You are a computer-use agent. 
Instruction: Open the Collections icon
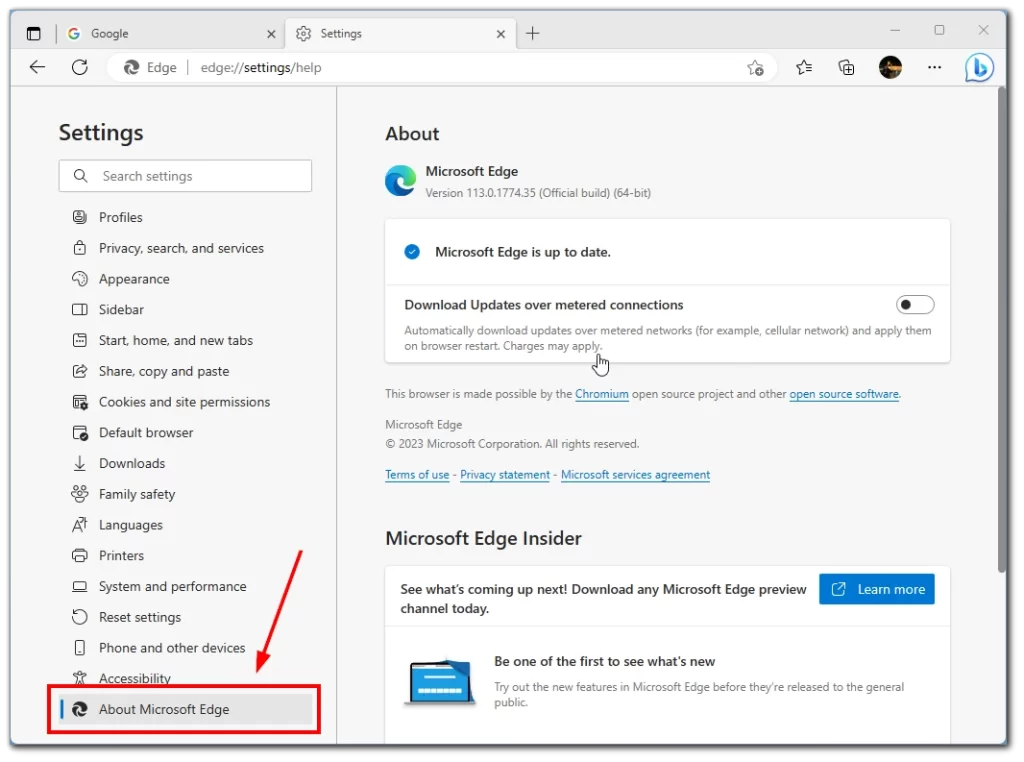(x=846, y=67)
